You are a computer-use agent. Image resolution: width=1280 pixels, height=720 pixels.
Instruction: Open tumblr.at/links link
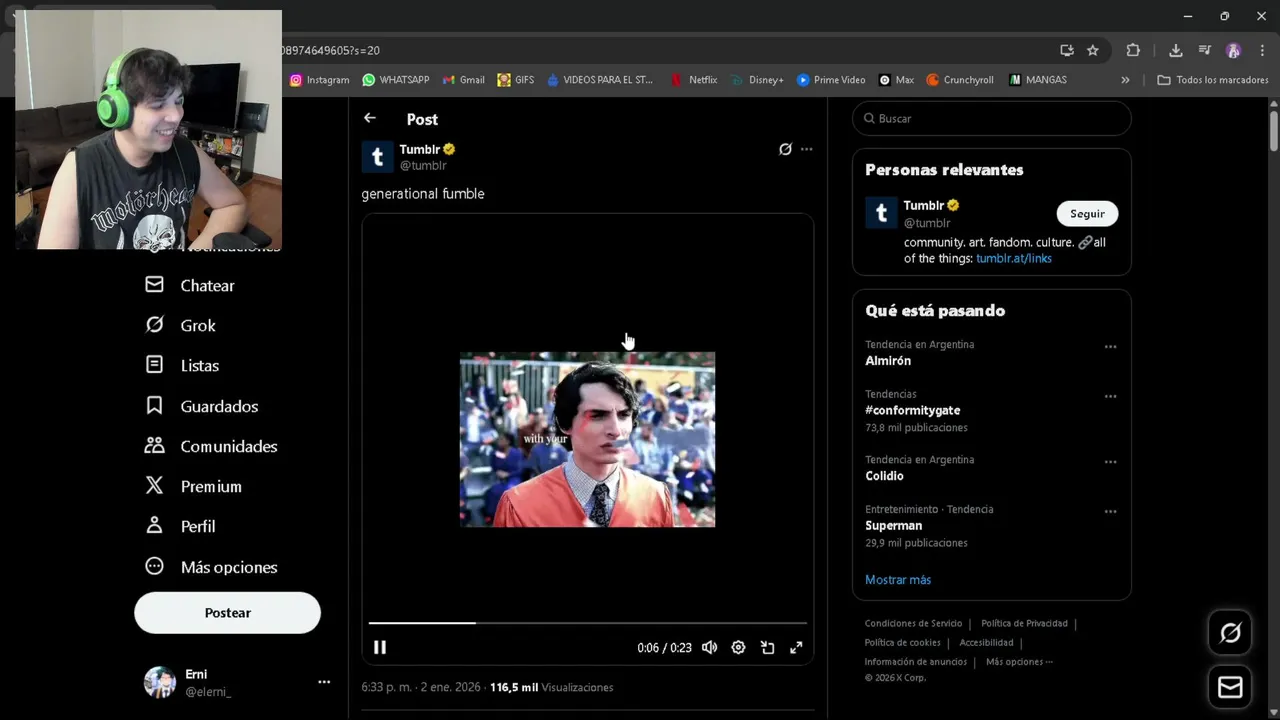[1014, 258]
